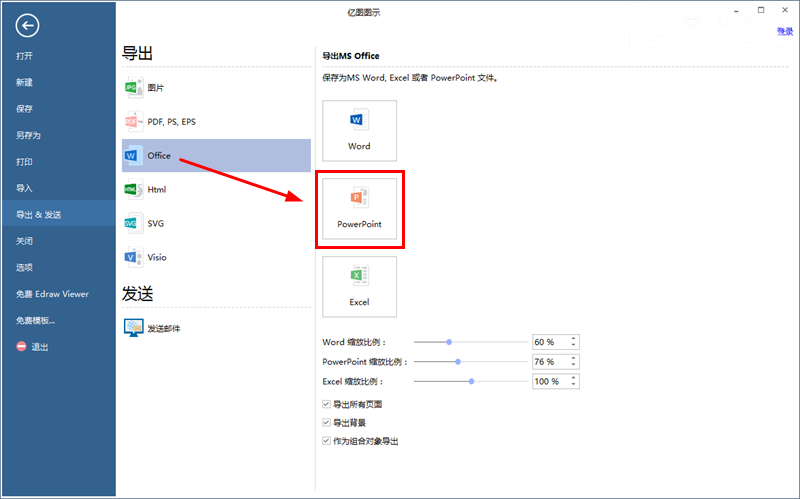Toggle the 导出背景 checkbox
Viewport: 800px width, 499px height.
327,422
